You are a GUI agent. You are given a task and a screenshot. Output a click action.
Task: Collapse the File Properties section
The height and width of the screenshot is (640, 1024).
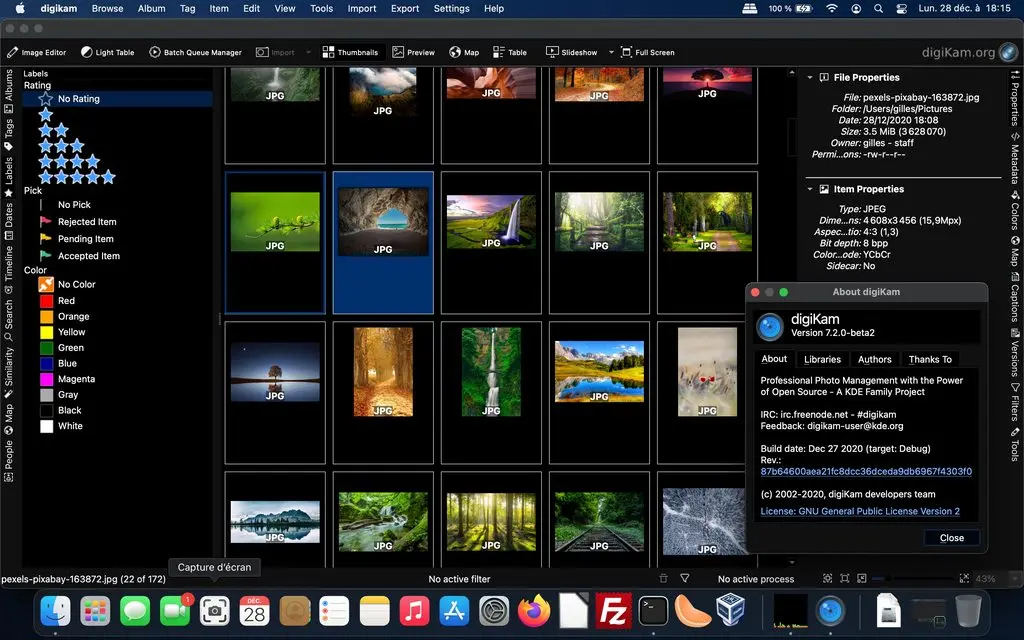[810, 77]
